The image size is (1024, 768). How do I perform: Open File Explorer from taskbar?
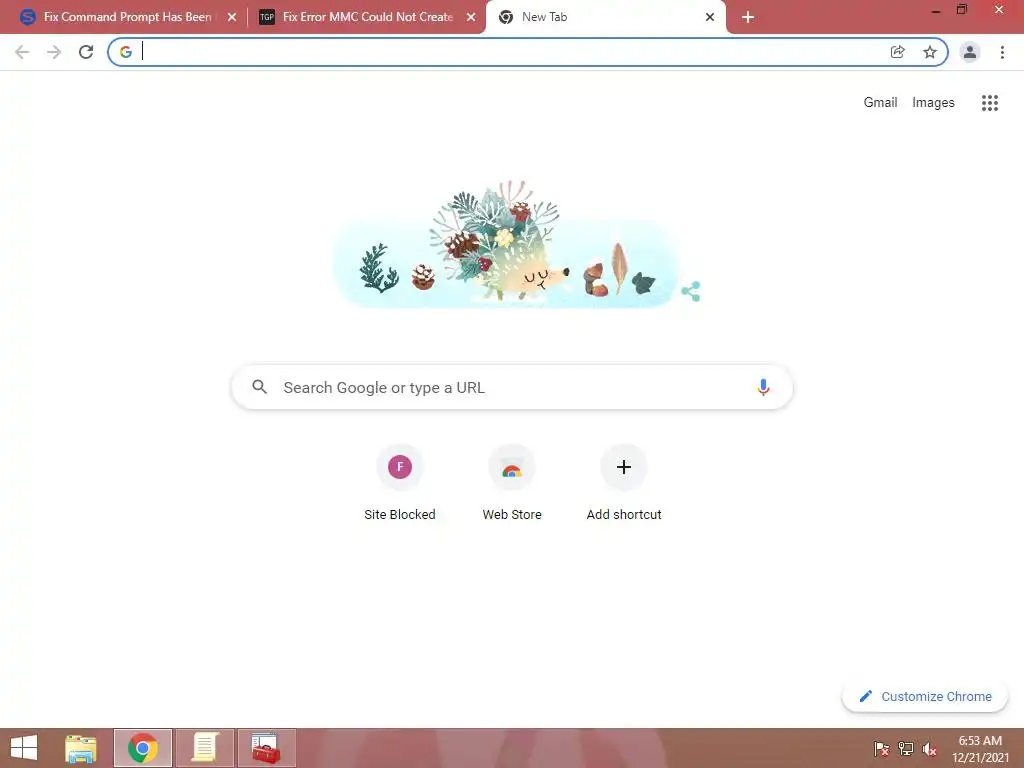tap(81, 748)
